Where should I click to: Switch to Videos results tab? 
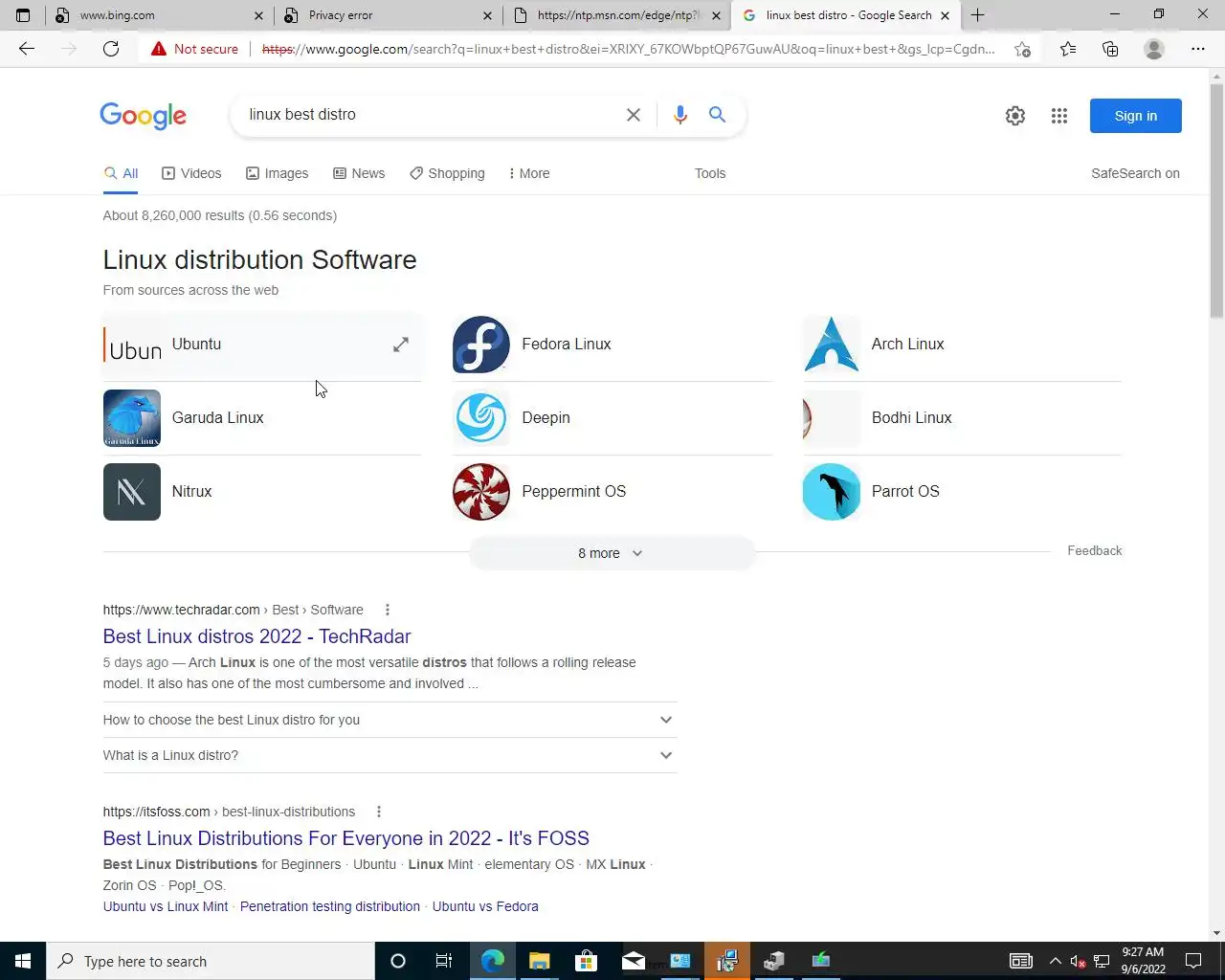[191, 173]
